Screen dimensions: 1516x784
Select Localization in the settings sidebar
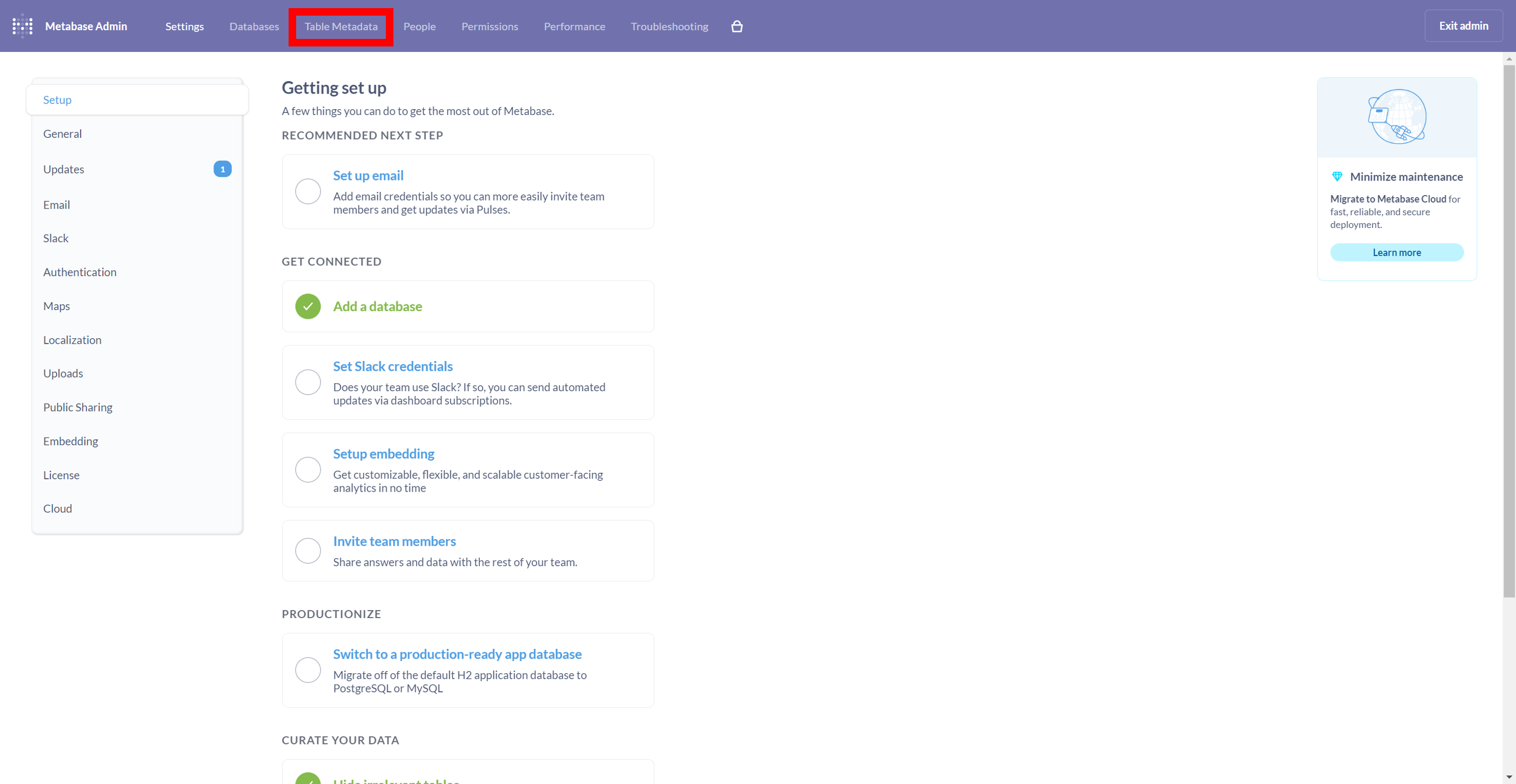(x=137, y=340)
